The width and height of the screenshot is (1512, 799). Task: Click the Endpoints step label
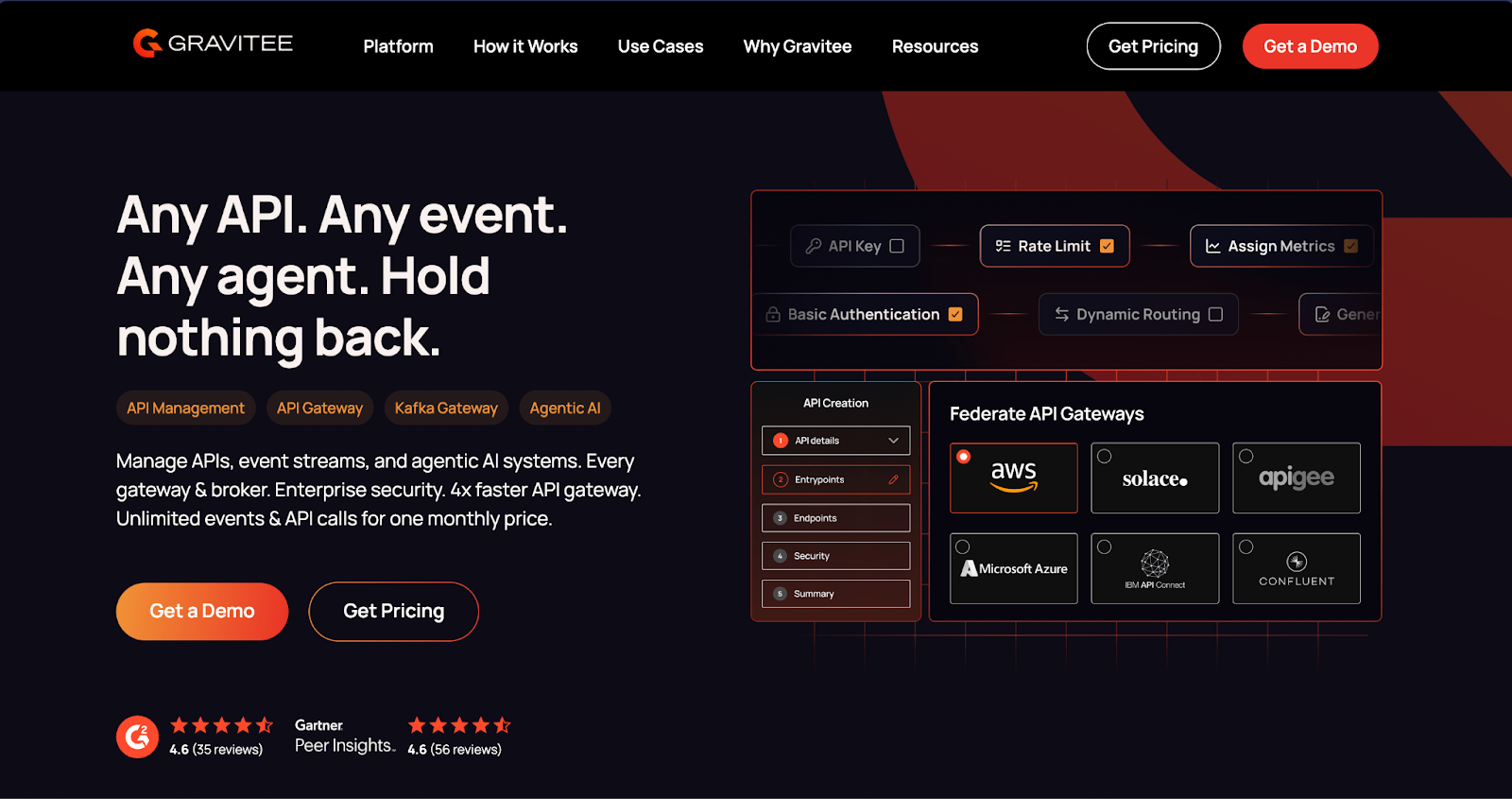(815, 518)
